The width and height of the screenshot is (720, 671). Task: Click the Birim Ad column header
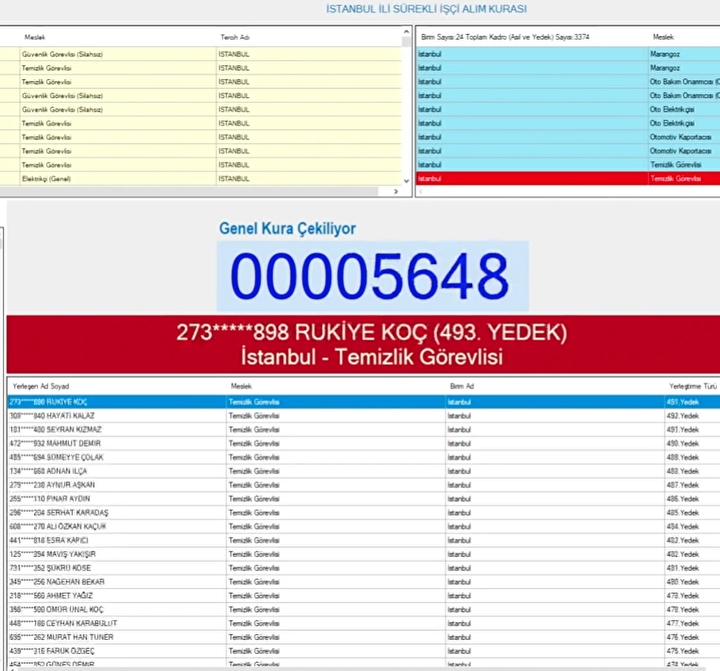point(462,386)
